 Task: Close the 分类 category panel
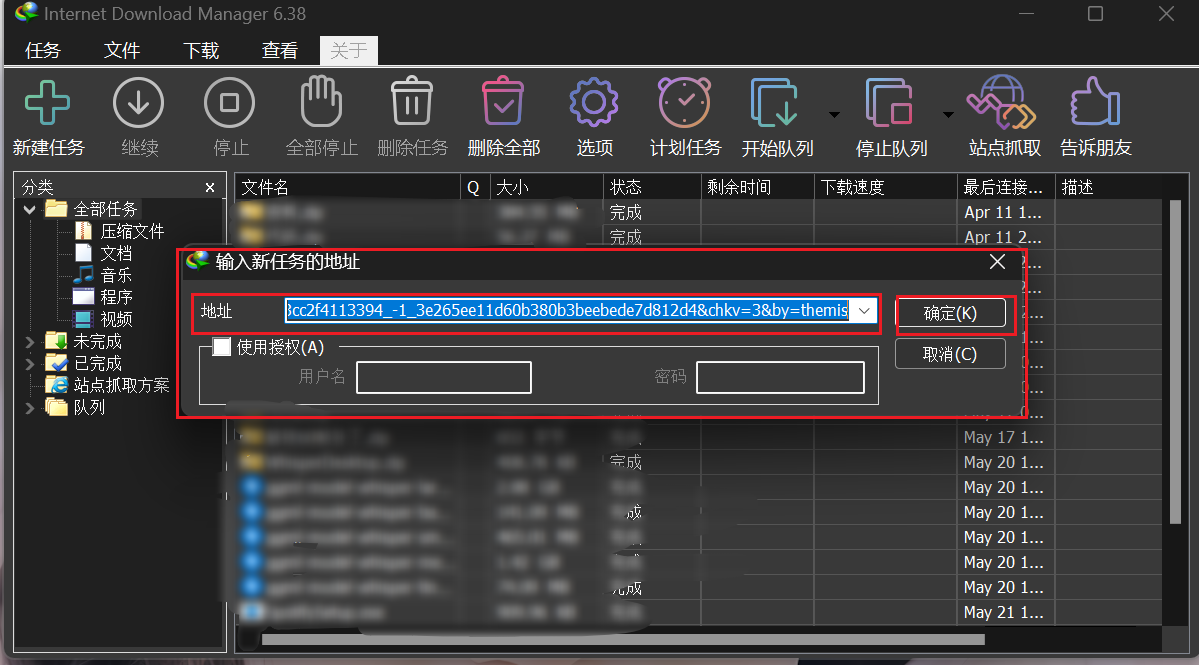click(x=210, y=187)
